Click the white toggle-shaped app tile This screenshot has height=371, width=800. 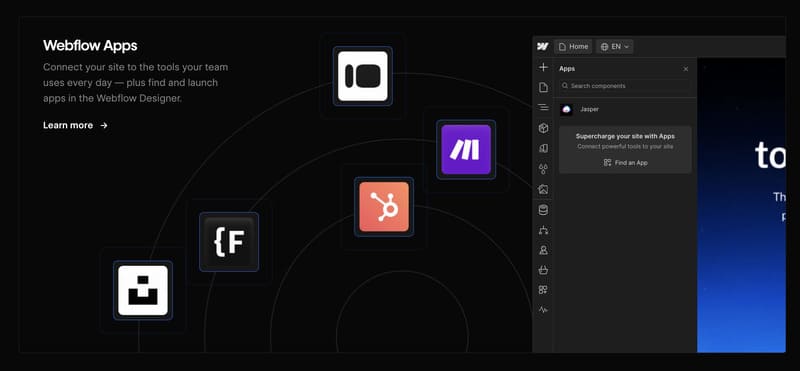click(363, 76)
